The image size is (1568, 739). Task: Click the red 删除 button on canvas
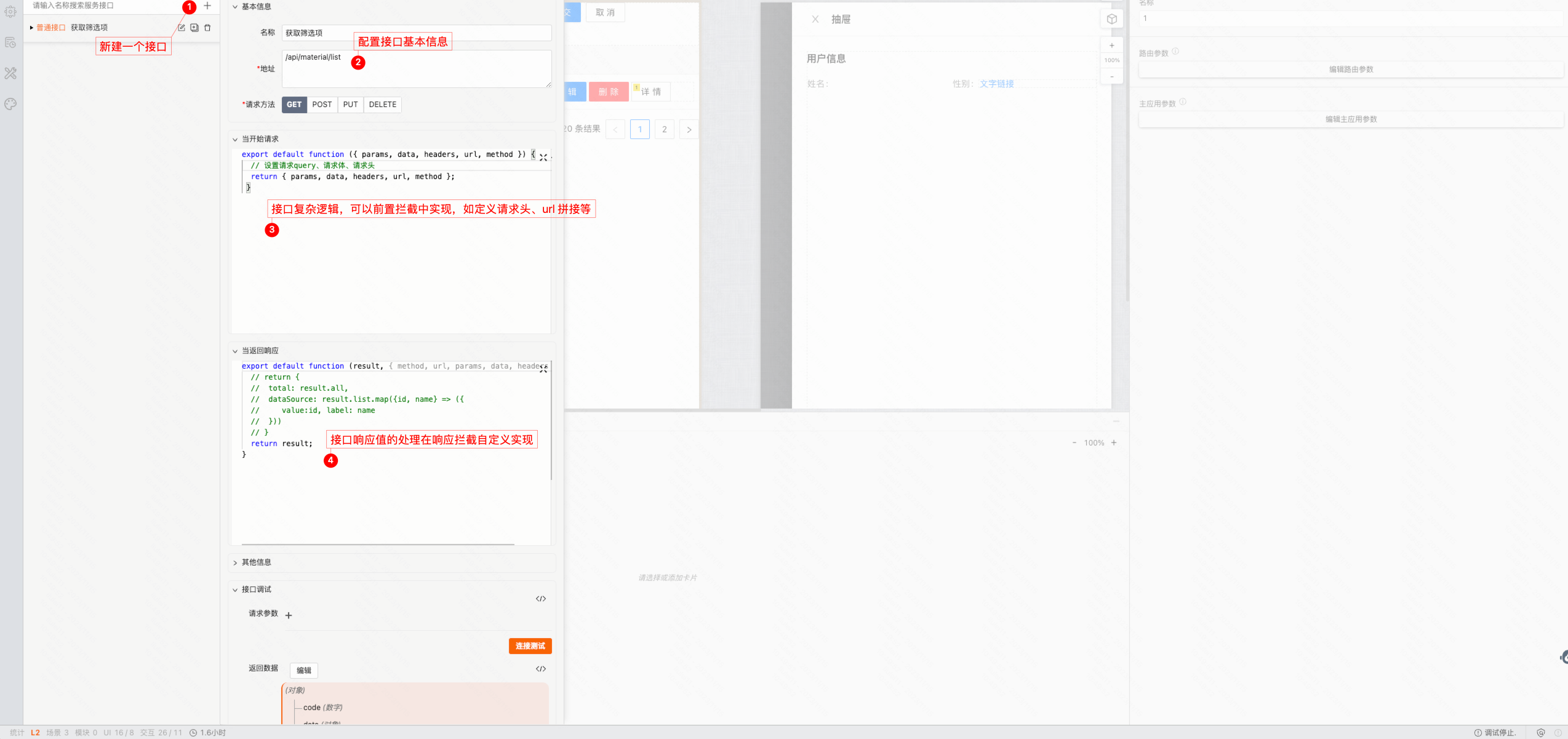(609, 92)
